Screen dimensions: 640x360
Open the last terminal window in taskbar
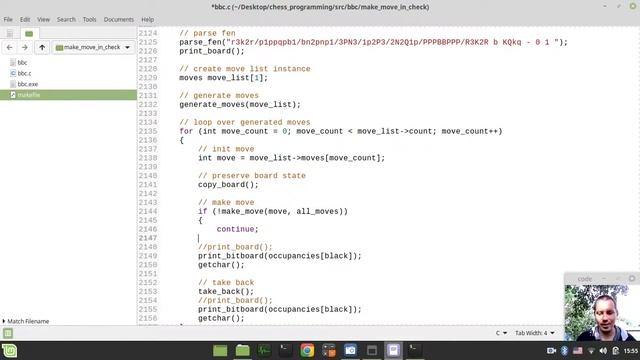415,351
